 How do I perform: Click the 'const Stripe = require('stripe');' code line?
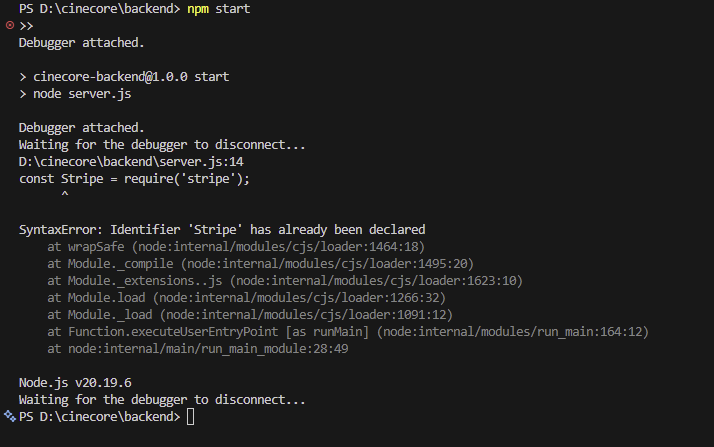point(134,179)
